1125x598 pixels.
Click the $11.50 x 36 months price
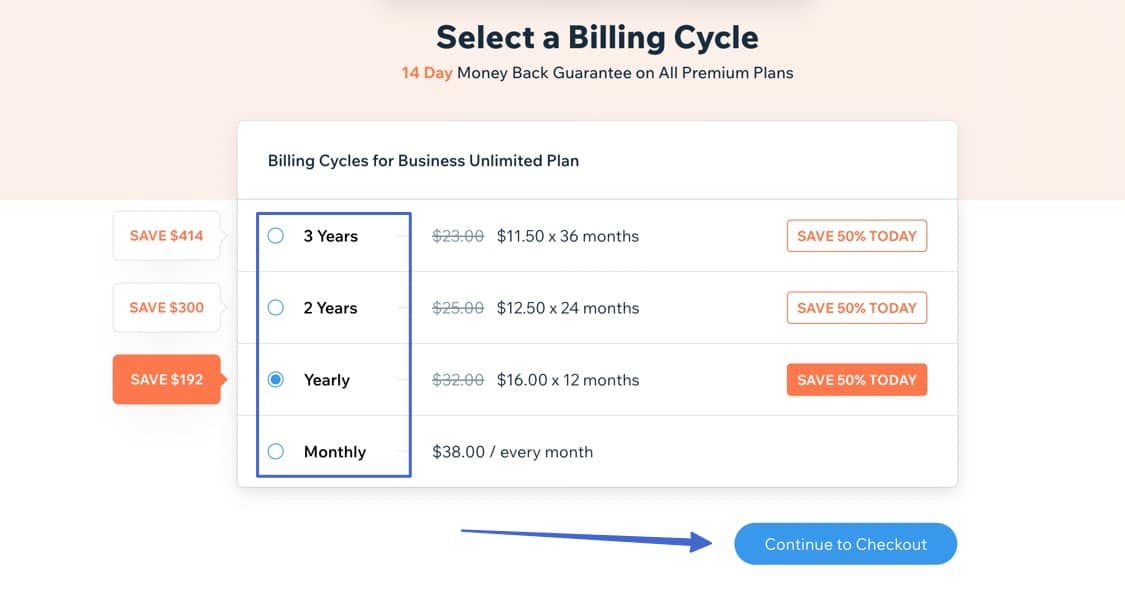(x=567, y=236)
